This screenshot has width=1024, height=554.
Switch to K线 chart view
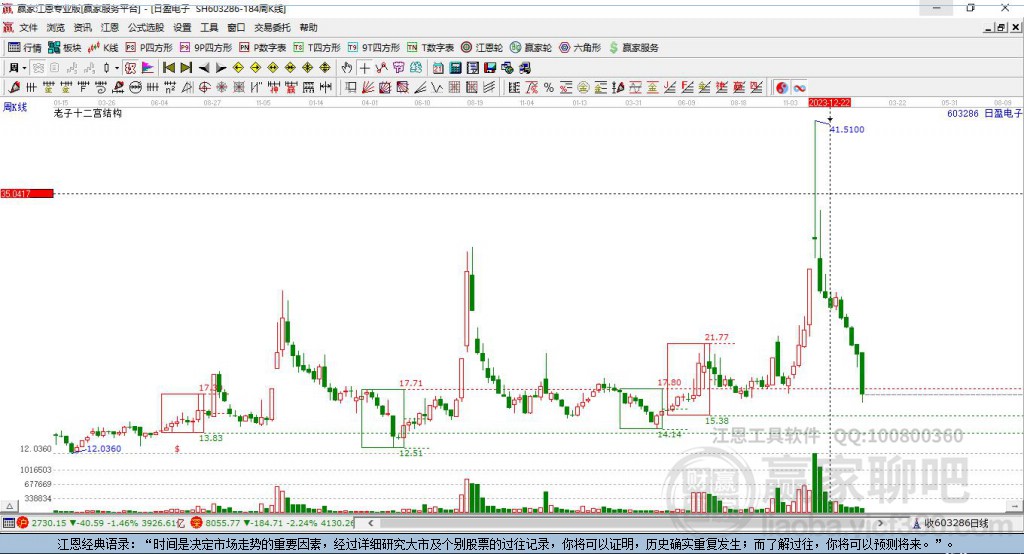tap(103, 48)
